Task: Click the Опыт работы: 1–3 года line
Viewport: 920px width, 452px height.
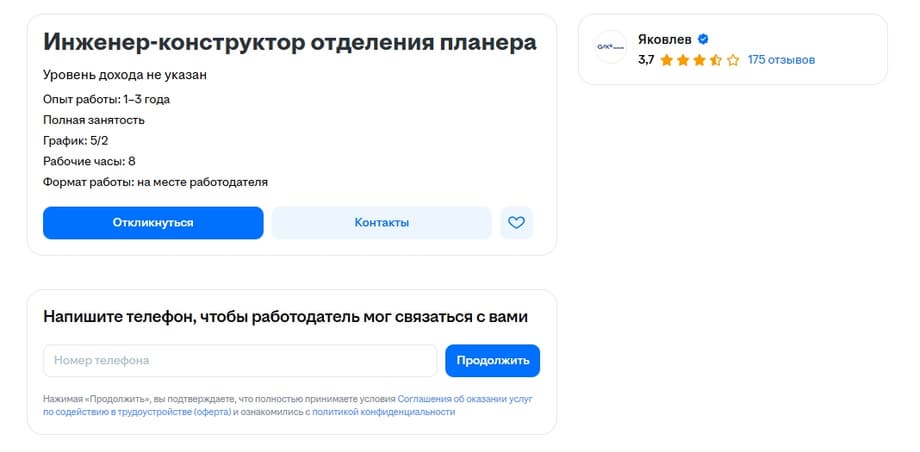Action: tap(113, 99)
